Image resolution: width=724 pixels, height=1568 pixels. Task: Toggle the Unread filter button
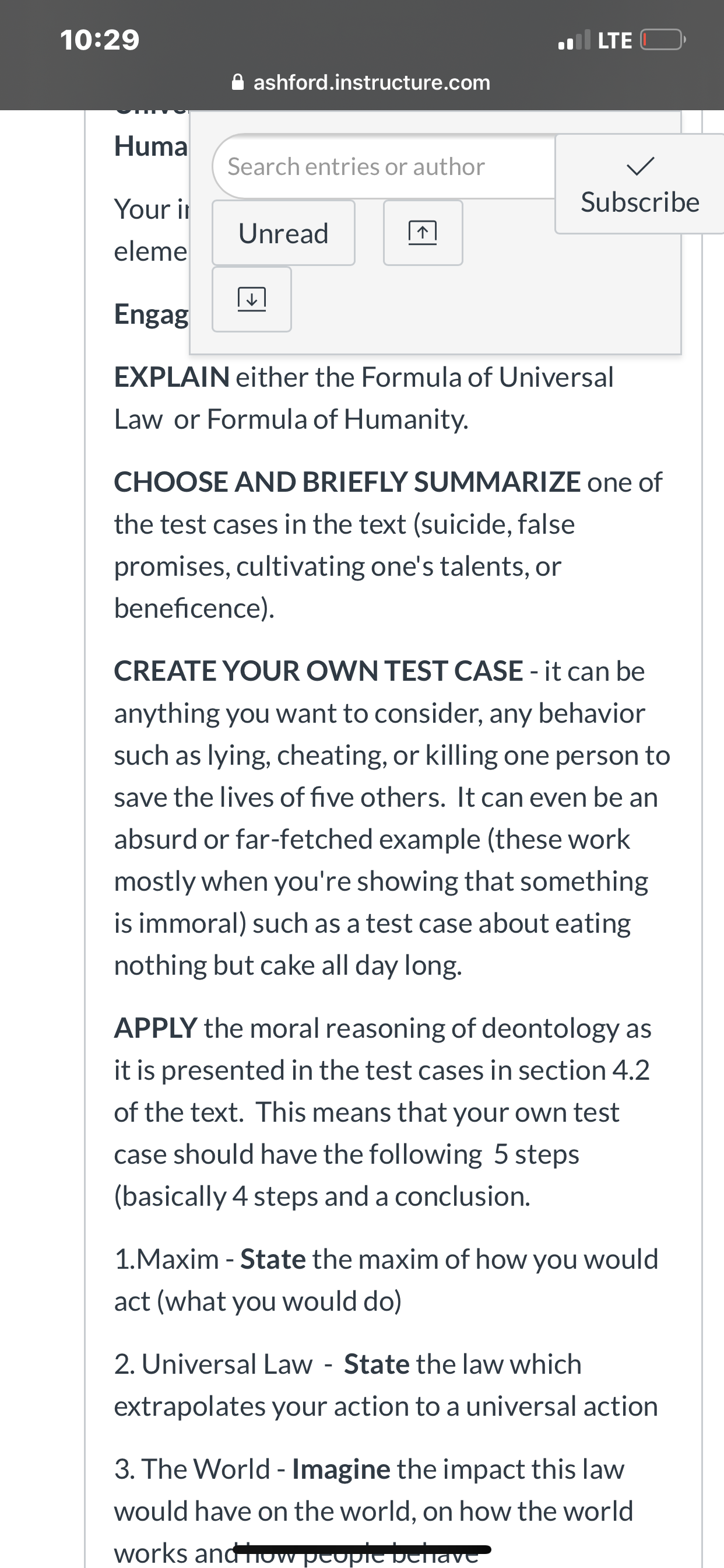[283, 233]
